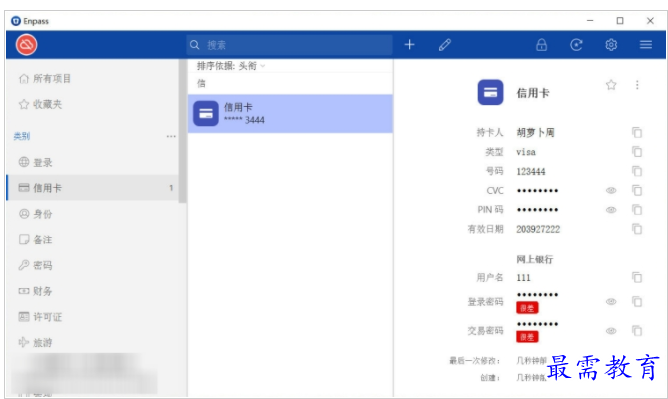Click the expiry value 203927222

click(538, 230)
